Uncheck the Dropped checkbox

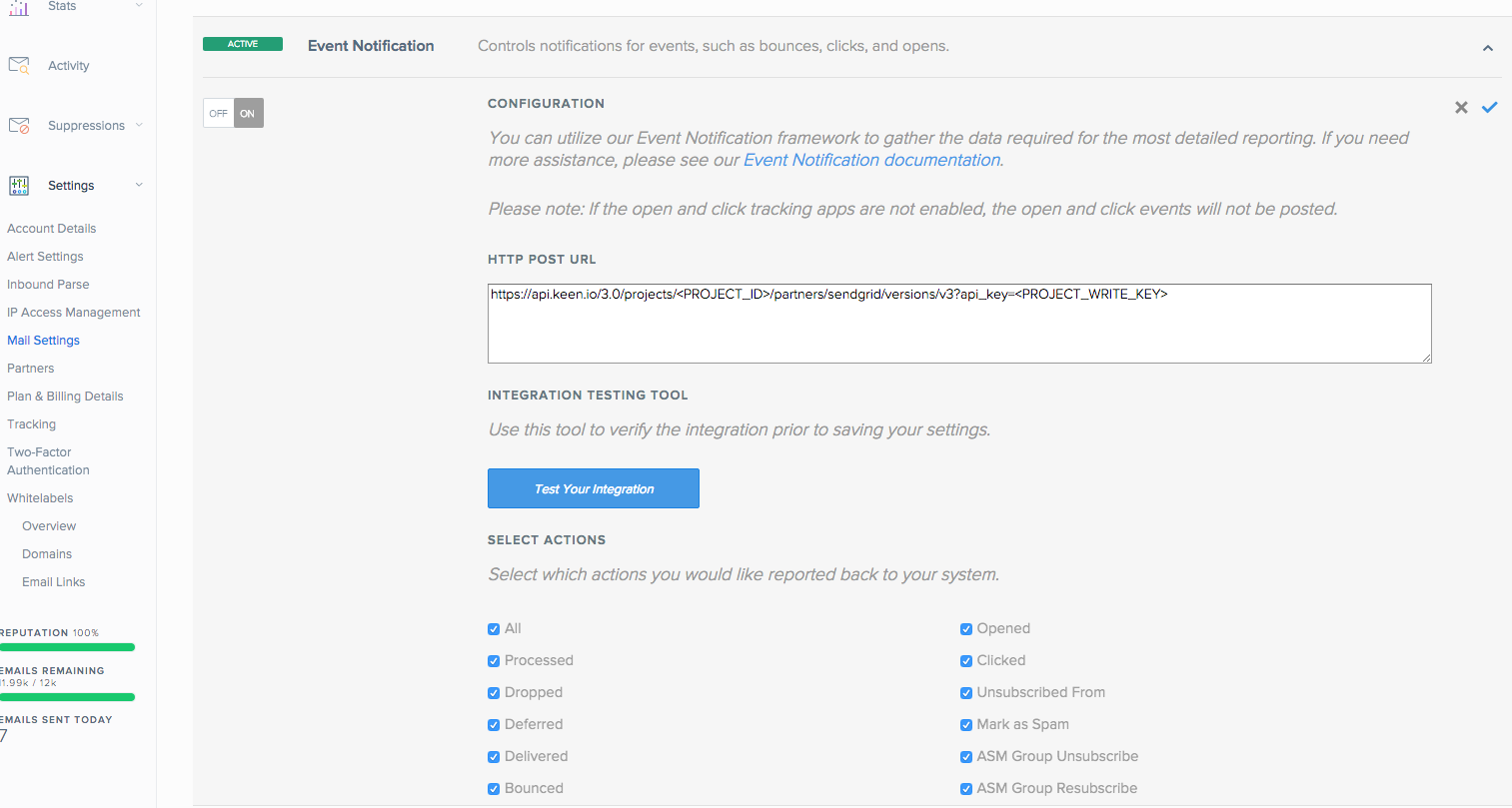click(x=494, y=693)
